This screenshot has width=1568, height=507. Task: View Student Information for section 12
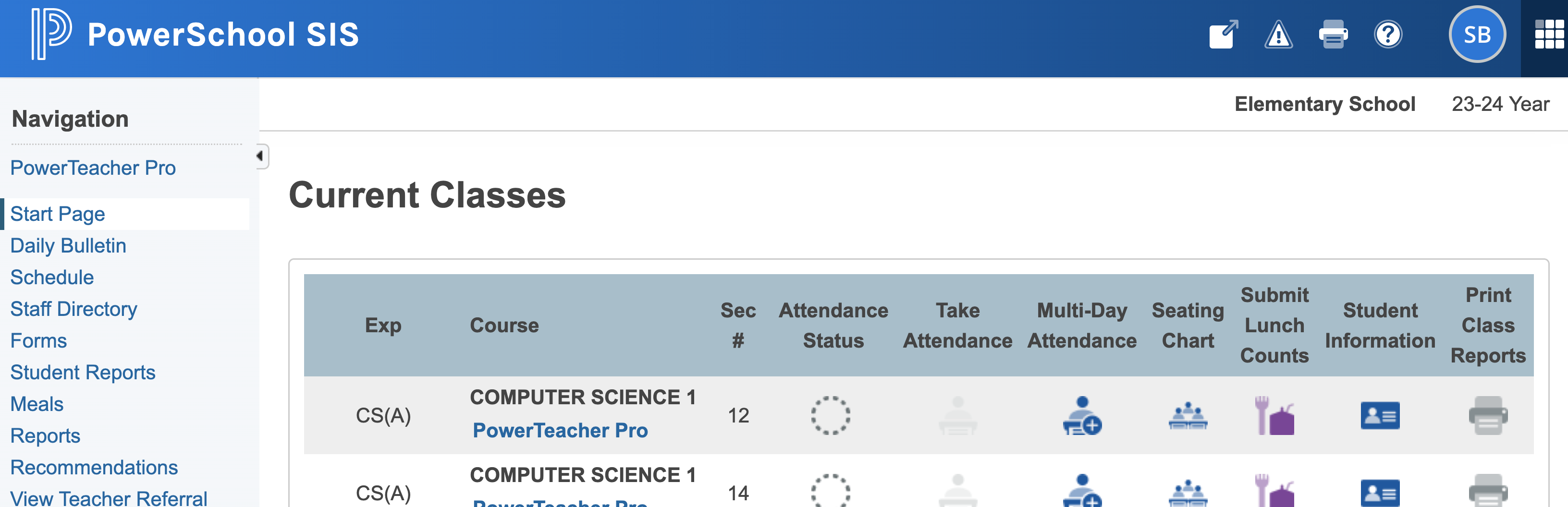pyautogui.click(x=1379, y=416)
